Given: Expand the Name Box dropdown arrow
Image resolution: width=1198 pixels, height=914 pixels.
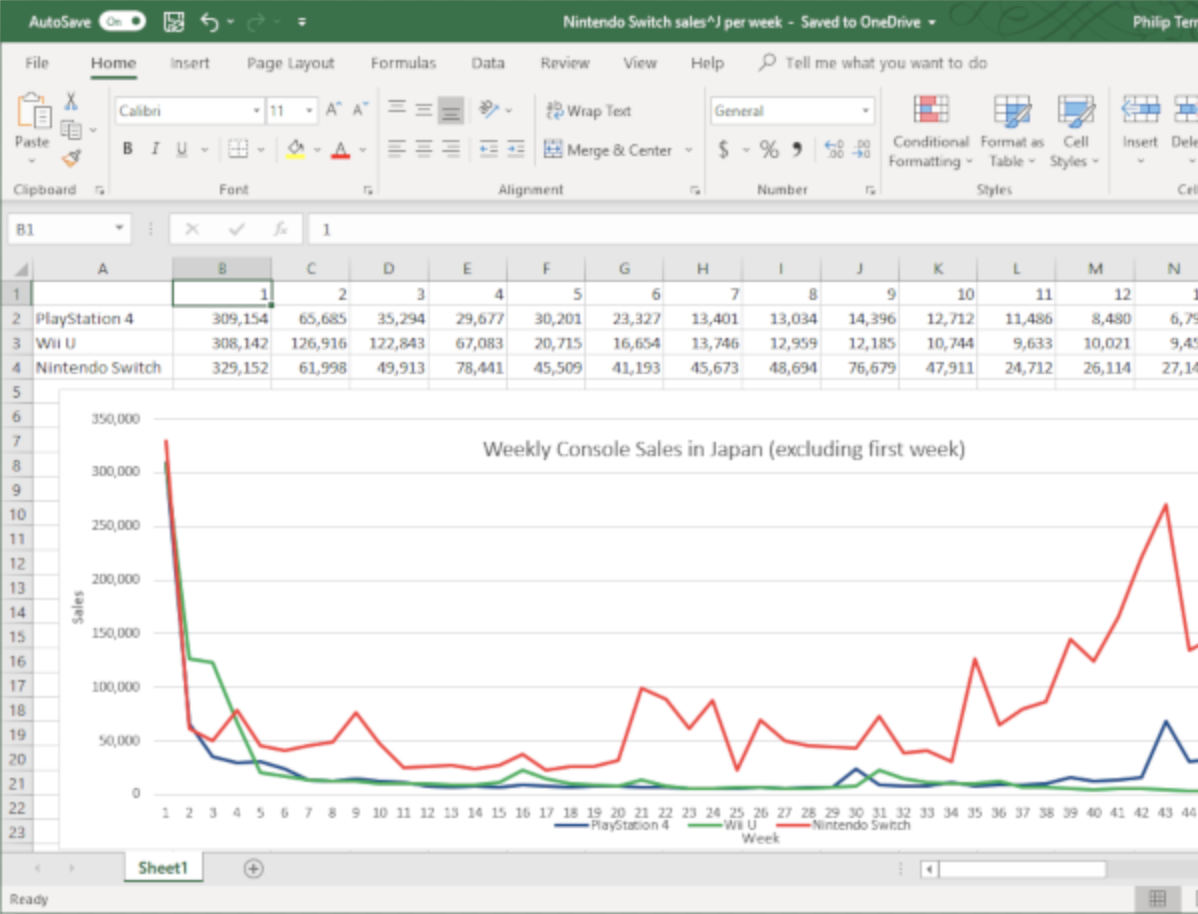Looking at the screenshot, I should coord(119,228).
